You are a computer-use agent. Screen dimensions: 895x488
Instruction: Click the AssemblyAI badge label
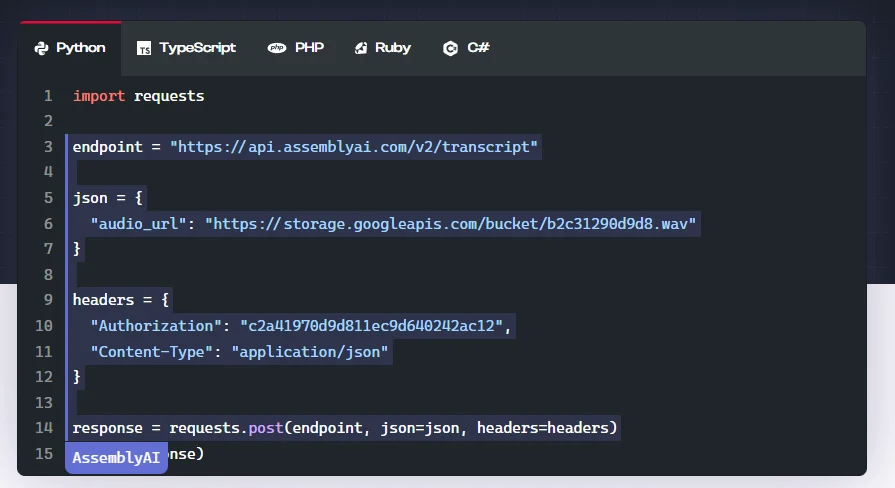pyautogui.click(x=115, y=458)
